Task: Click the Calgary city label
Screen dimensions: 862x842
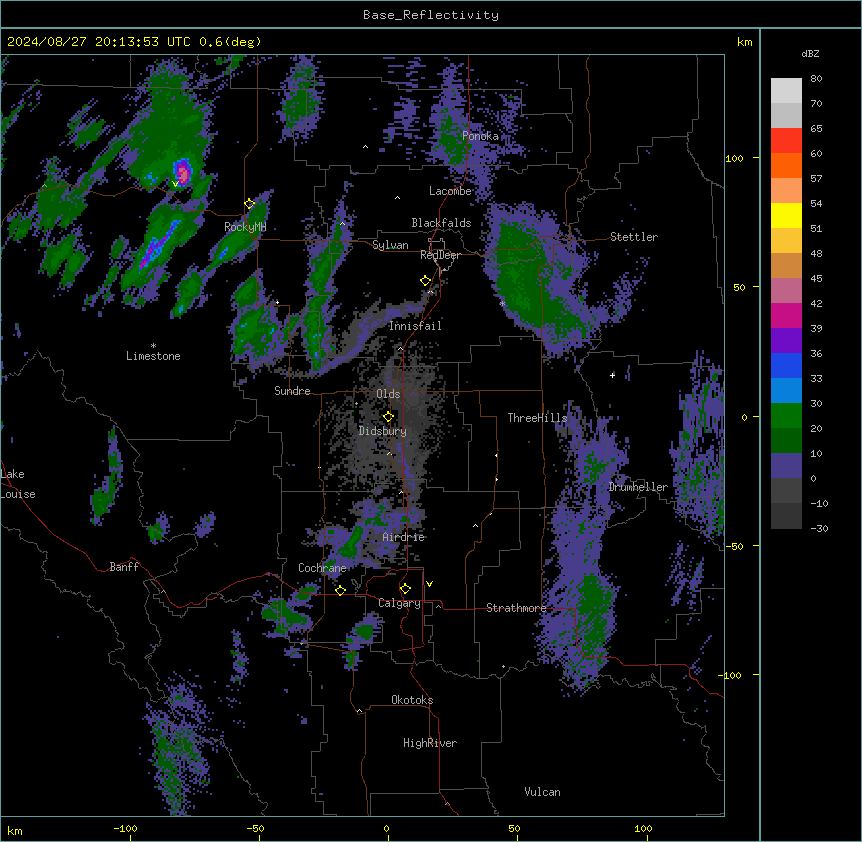Action: tap(399, 603)
